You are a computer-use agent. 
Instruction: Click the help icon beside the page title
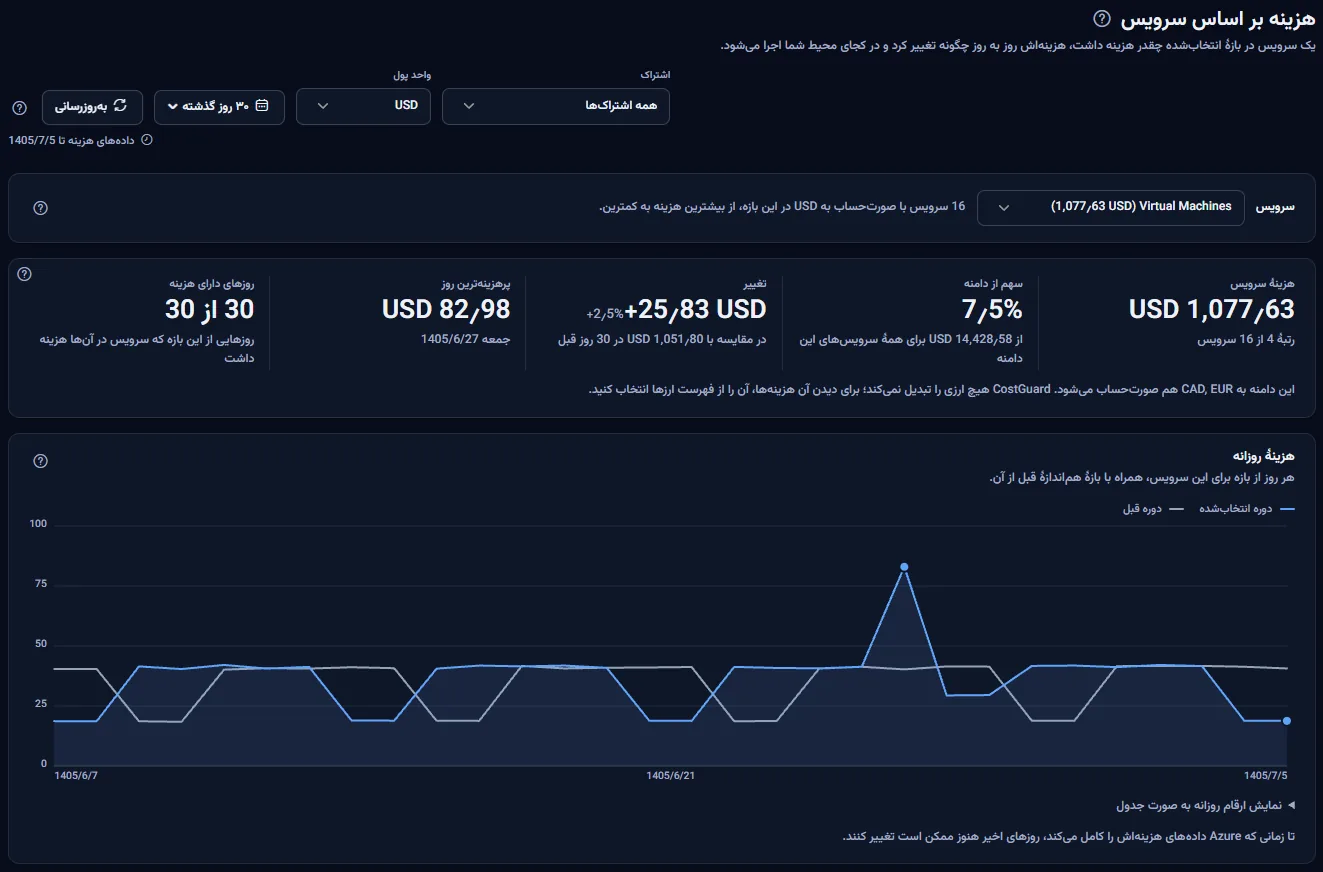click(1102, 19)
